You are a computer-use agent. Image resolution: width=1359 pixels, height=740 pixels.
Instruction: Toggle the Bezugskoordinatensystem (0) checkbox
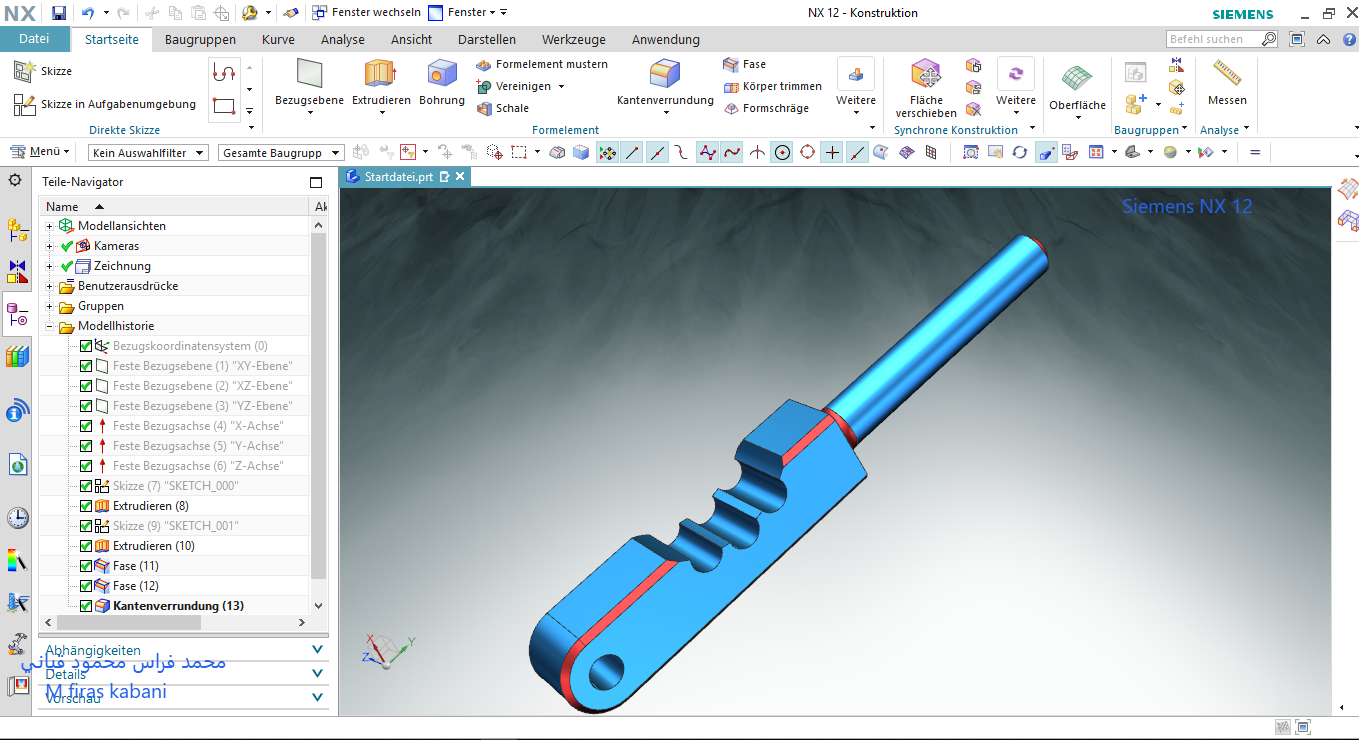click(86, 346)
